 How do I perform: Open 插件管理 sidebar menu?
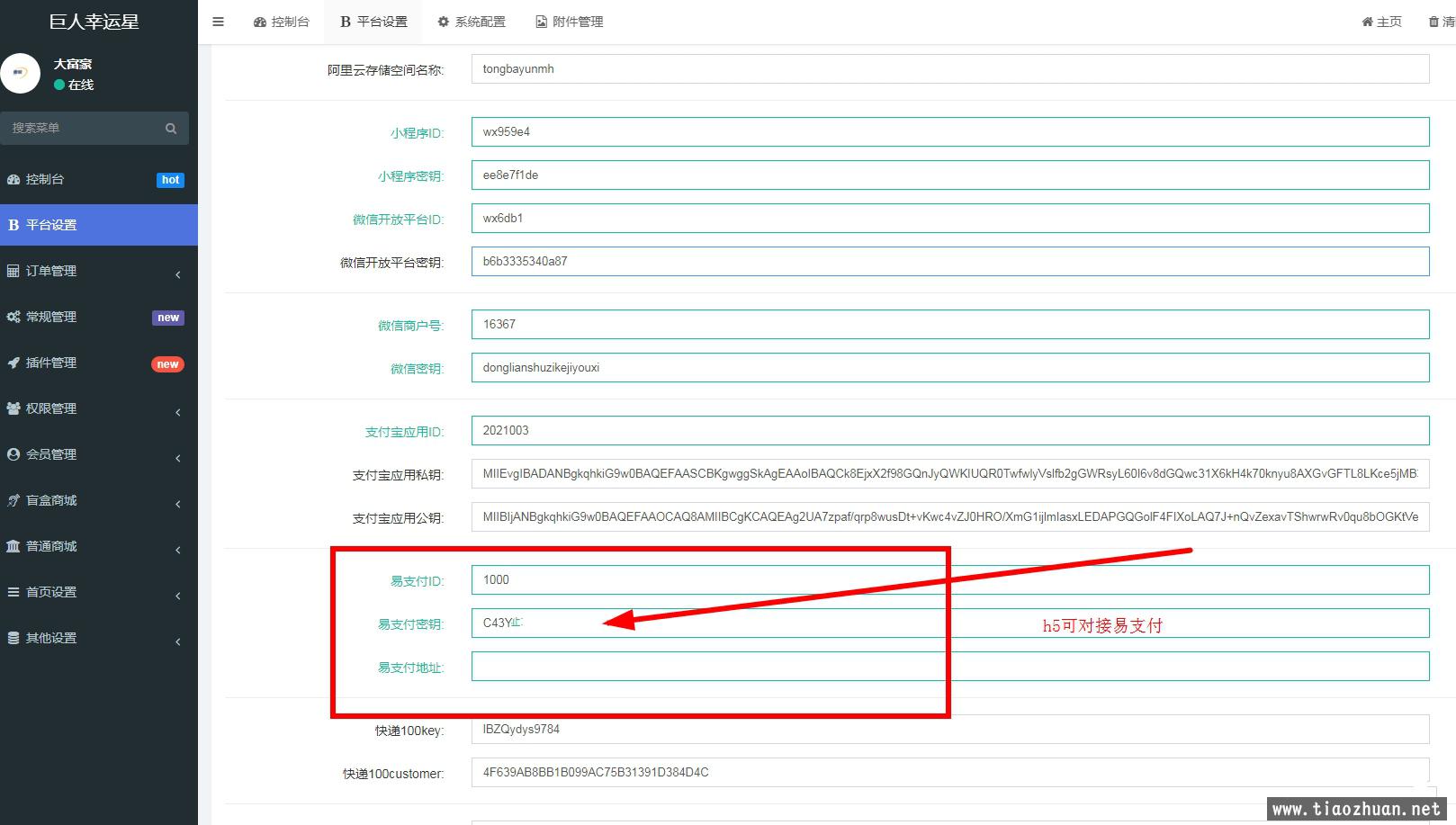coord(99,363)
